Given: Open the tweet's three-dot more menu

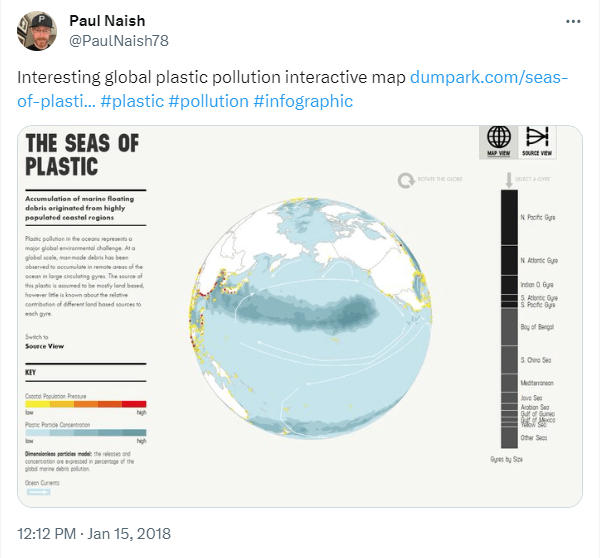Looking at the screenshot, I should [x=573, y=21].
